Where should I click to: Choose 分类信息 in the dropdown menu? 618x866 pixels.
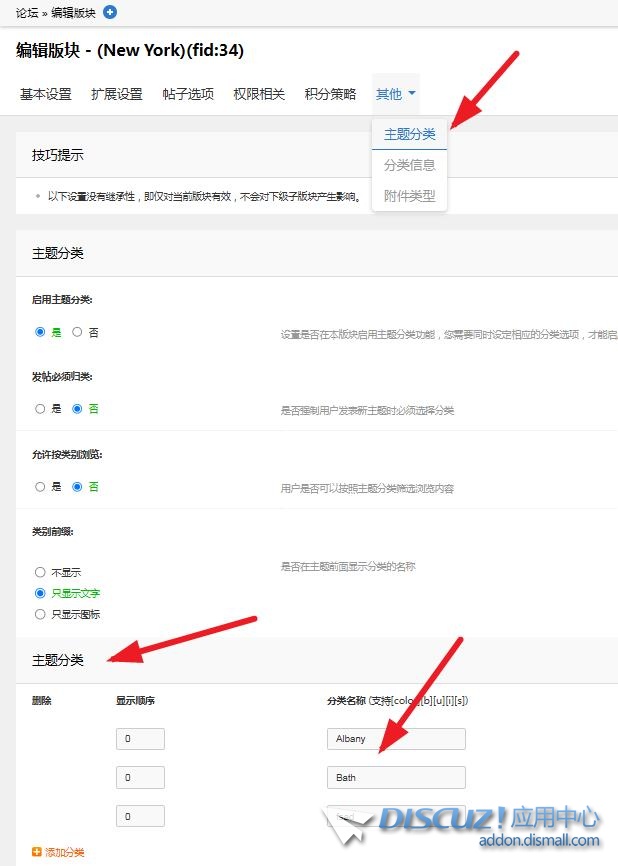tap(410, 165)
